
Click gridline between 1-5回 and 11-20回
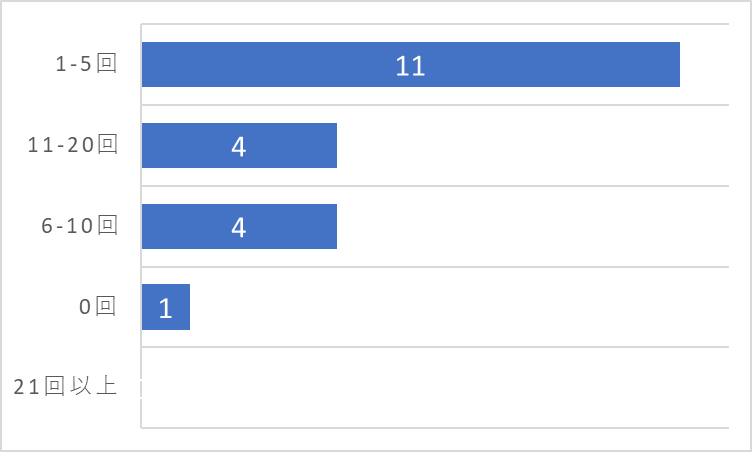pos(435,105)
